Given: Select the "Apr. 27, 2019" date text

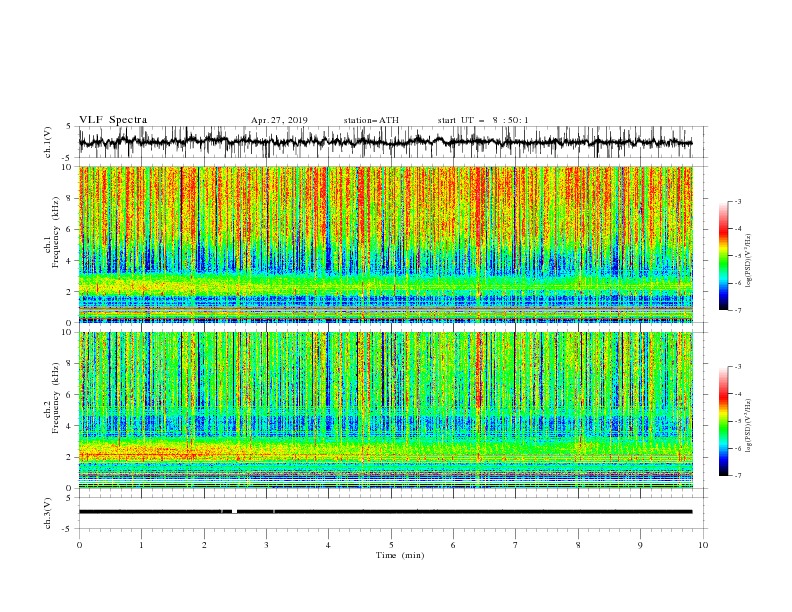Looking at the screenshot, I should coord(279,120).
